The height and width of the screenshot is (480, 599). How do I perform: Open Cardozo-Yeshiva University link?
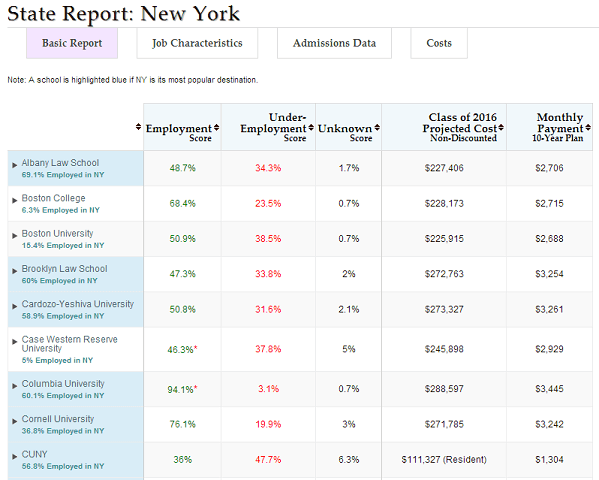[78, 304]
